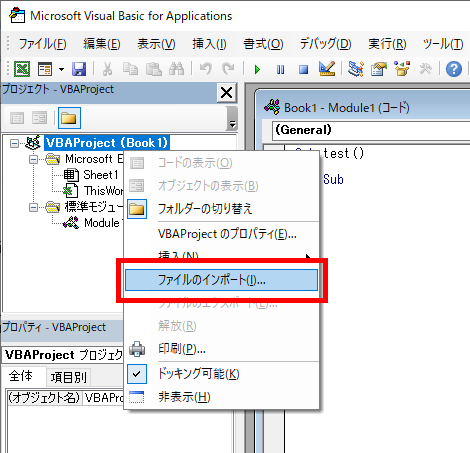Choose フォルダーの切り替え in context menu
Screen dimensions: 470x453
221,209
